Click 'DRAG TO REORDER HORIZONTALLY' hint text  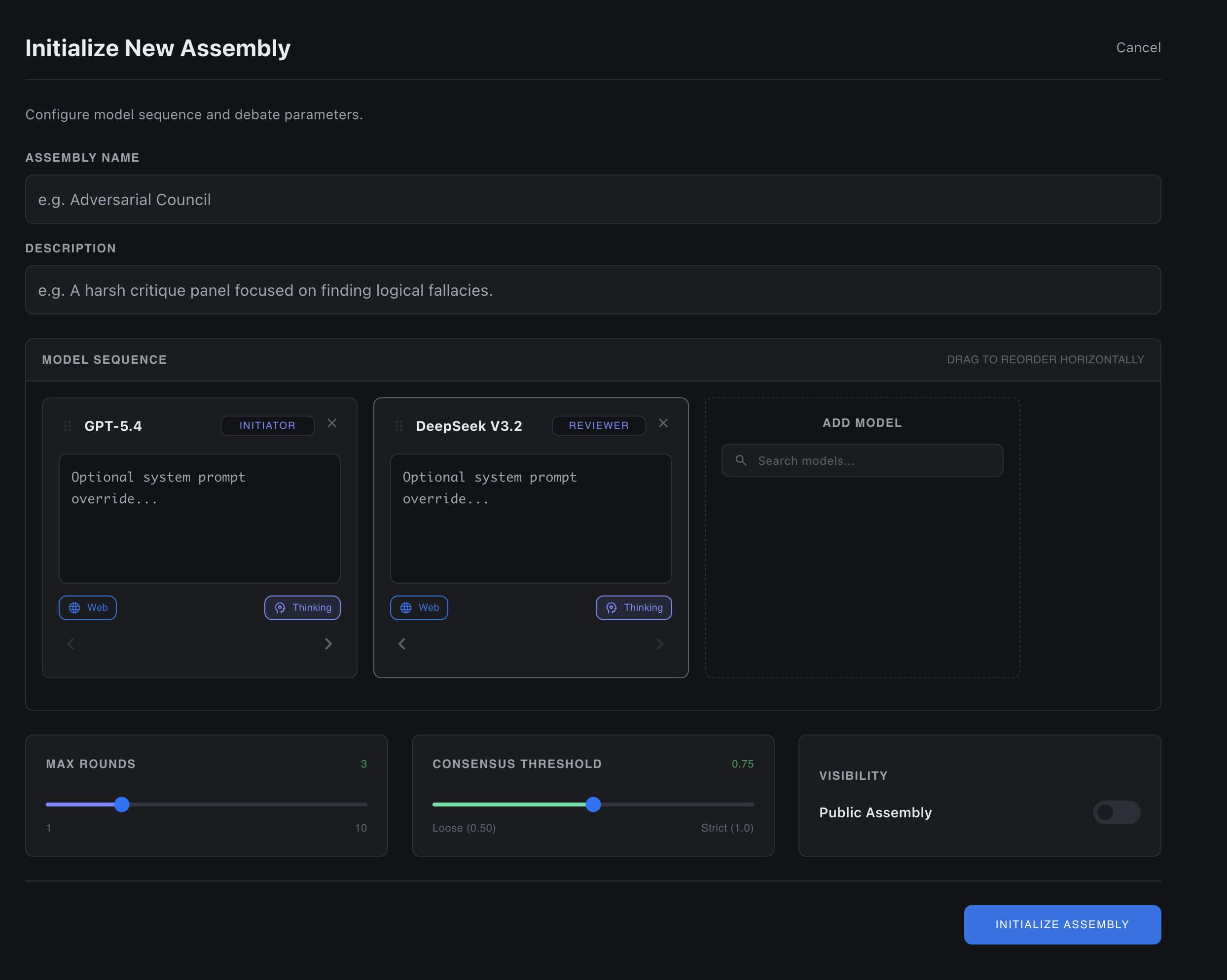[1046, 359]
